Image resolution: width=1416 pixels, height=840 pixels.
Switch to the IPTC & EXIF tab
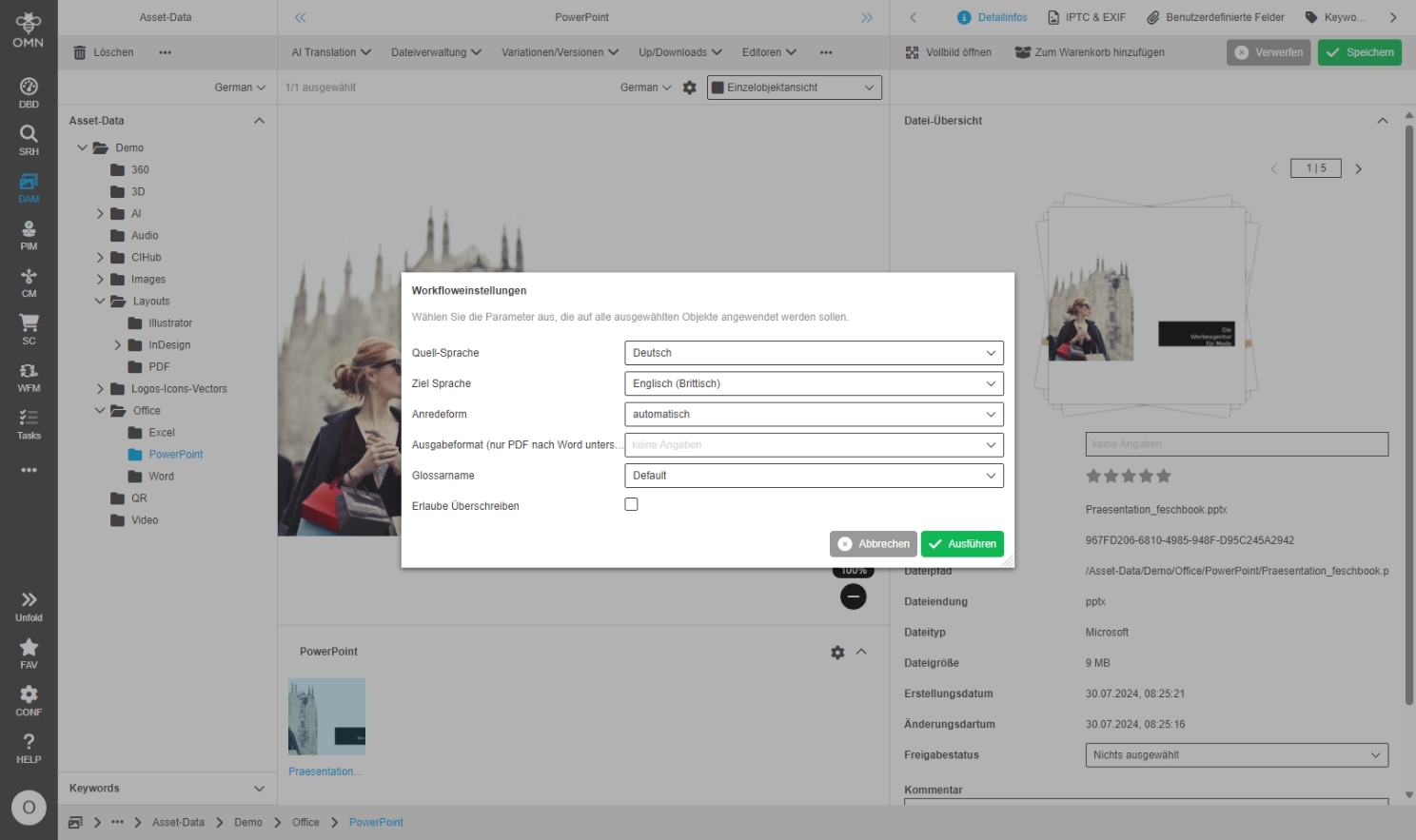coord(1086,17)
